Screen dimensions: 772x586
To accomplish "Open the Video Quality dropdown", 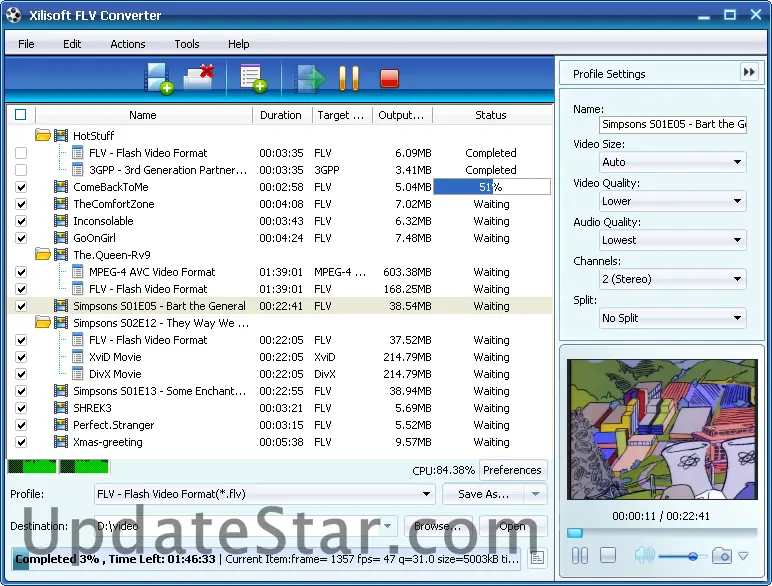I will pyautogui.click(x=673, y=201).
